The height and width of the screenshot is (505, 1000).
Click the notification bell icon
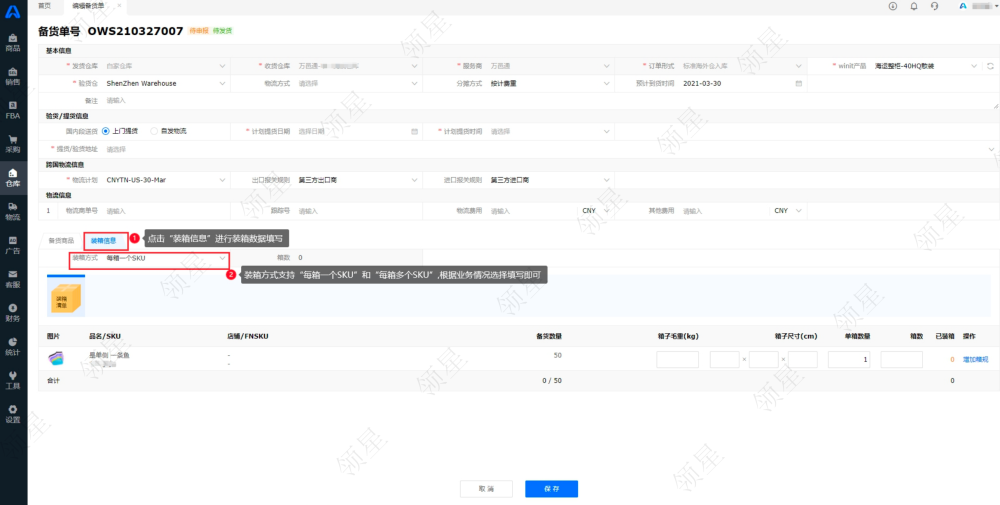[x=914, y=6]
